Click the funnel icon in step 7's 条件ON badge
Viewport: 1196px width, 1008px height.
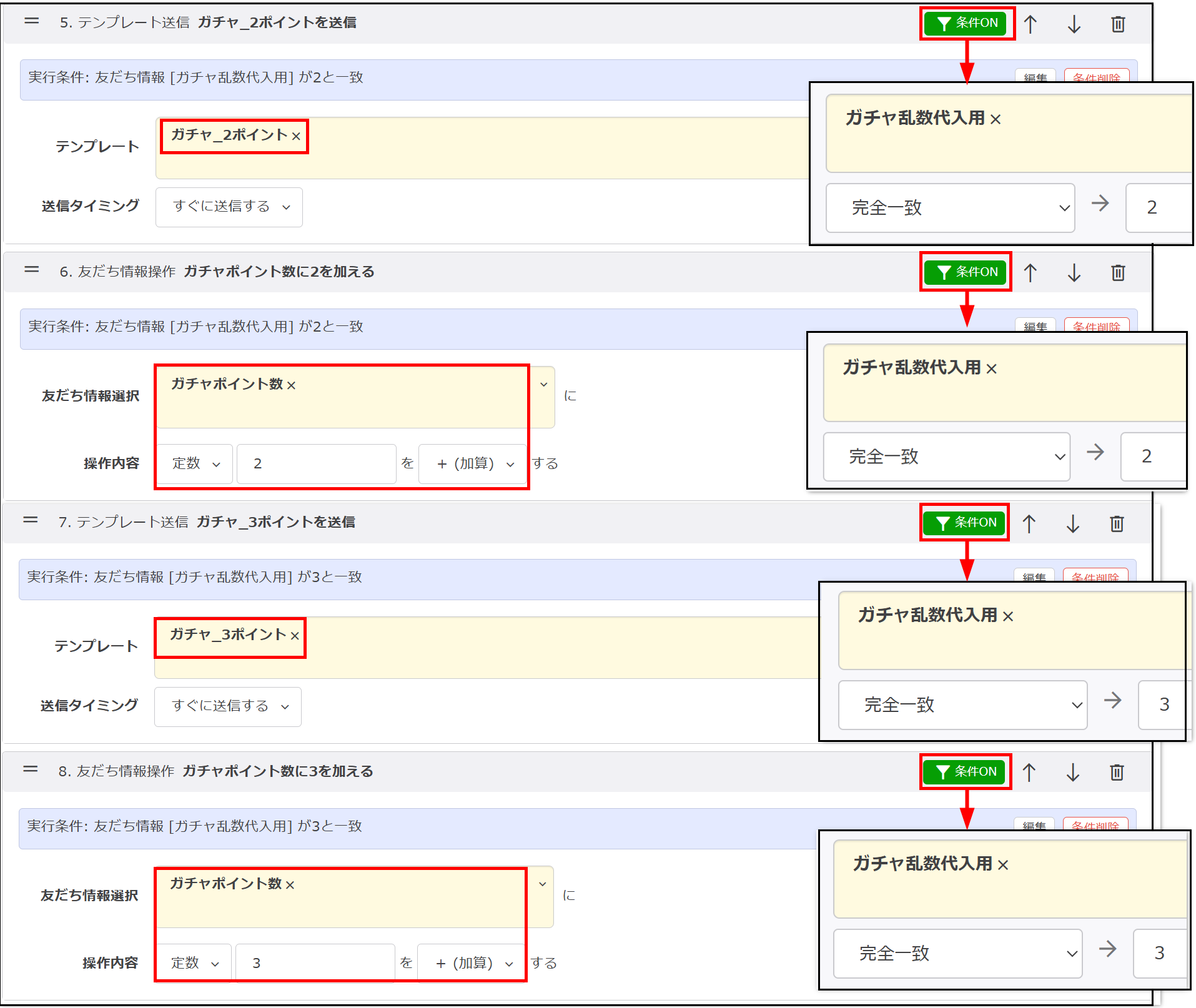[x=943, y=523]
